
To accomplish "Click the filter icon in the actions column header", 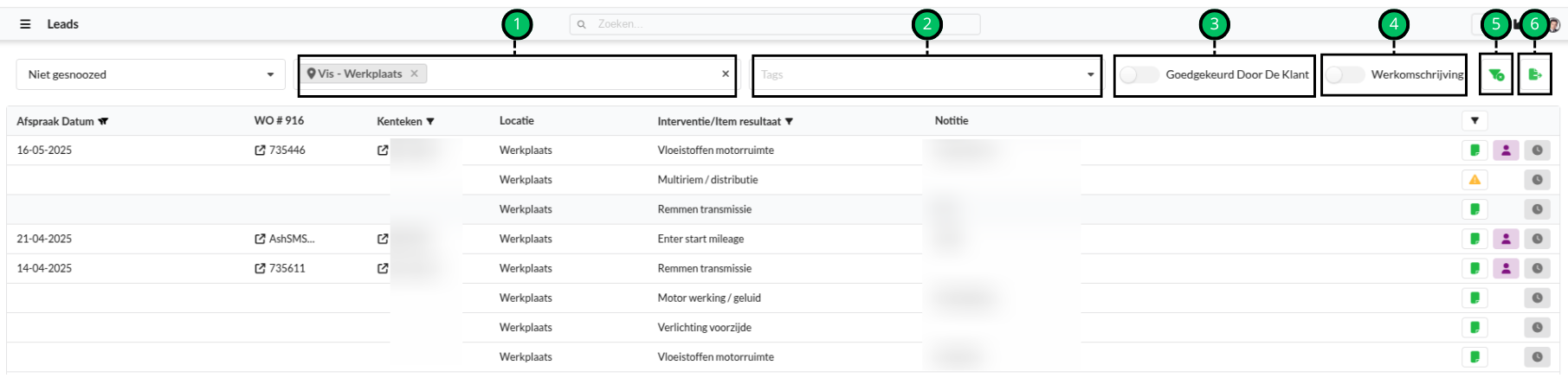I will click(x=1474, y=121).
